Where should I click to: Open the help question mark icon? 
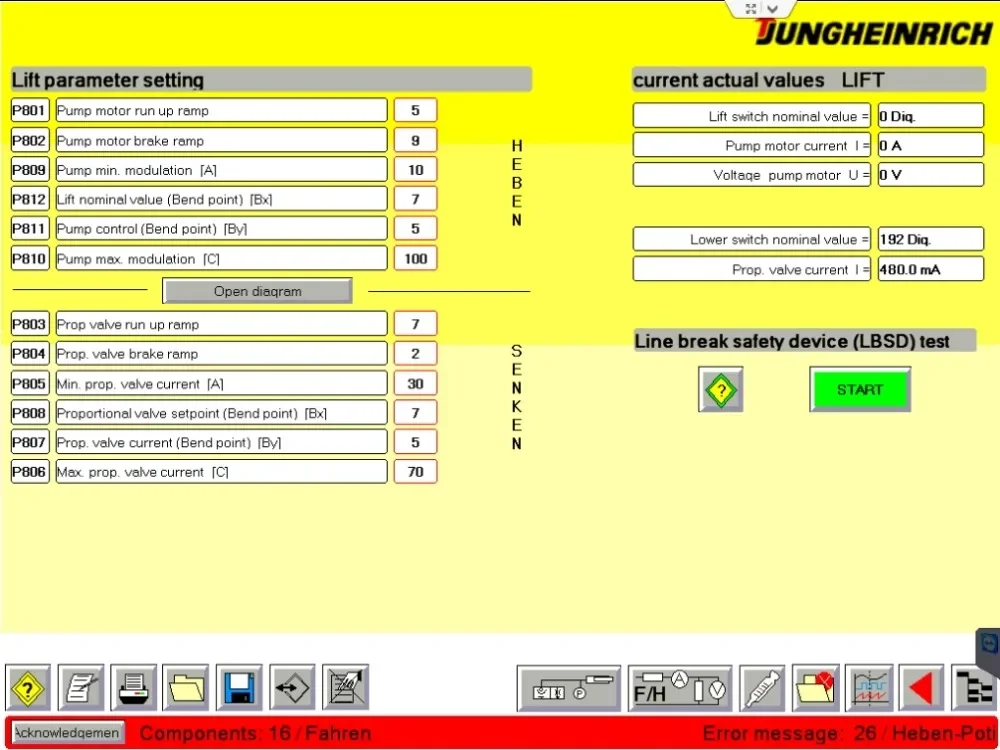click(x=27, y=687)
